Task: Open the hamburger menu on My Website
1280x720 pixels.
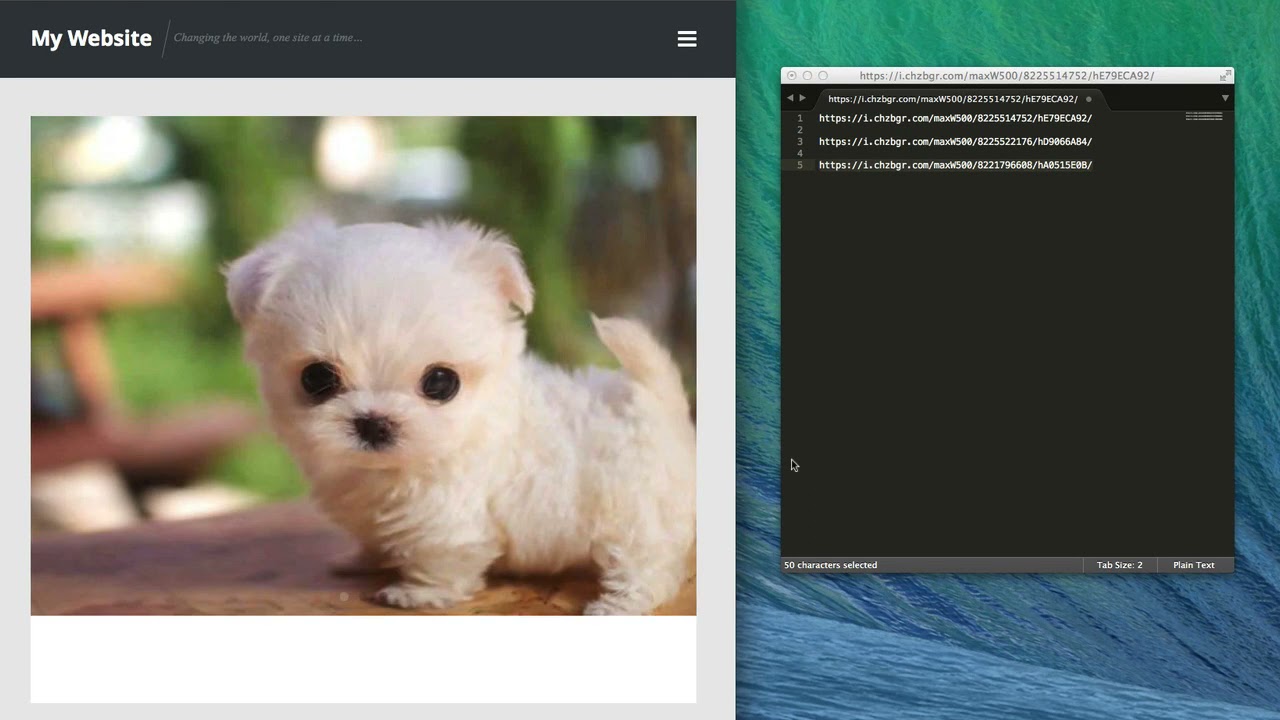Action: (x=687, y=39)
